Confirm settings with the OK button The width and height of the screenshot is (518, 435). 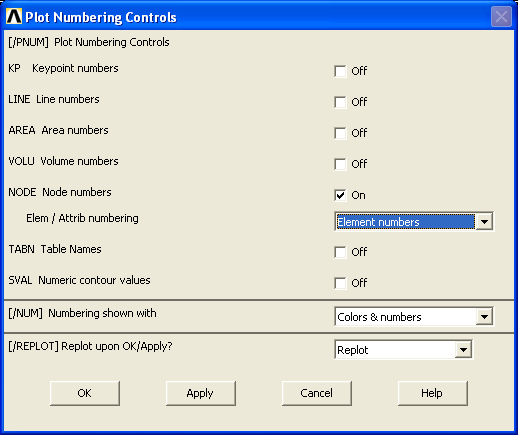tap(85, 393)
